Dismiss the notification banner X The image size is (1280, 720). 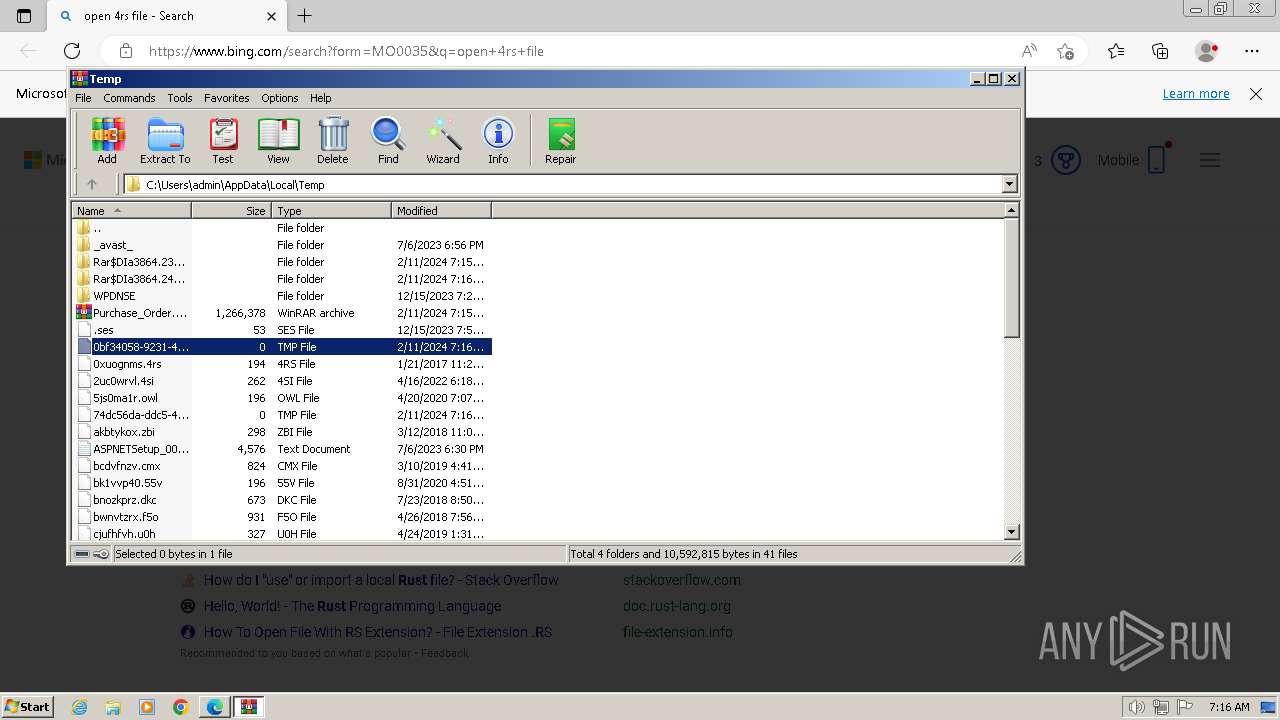coord(1256,94)
